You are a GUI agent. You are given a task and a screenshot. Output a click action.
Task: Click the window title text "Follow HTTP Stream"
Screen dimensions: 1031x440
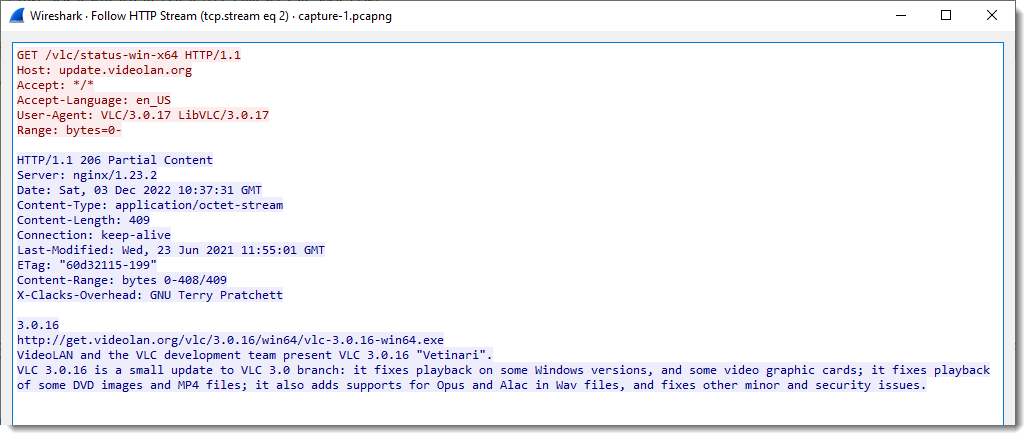click(x=142, y=16)
